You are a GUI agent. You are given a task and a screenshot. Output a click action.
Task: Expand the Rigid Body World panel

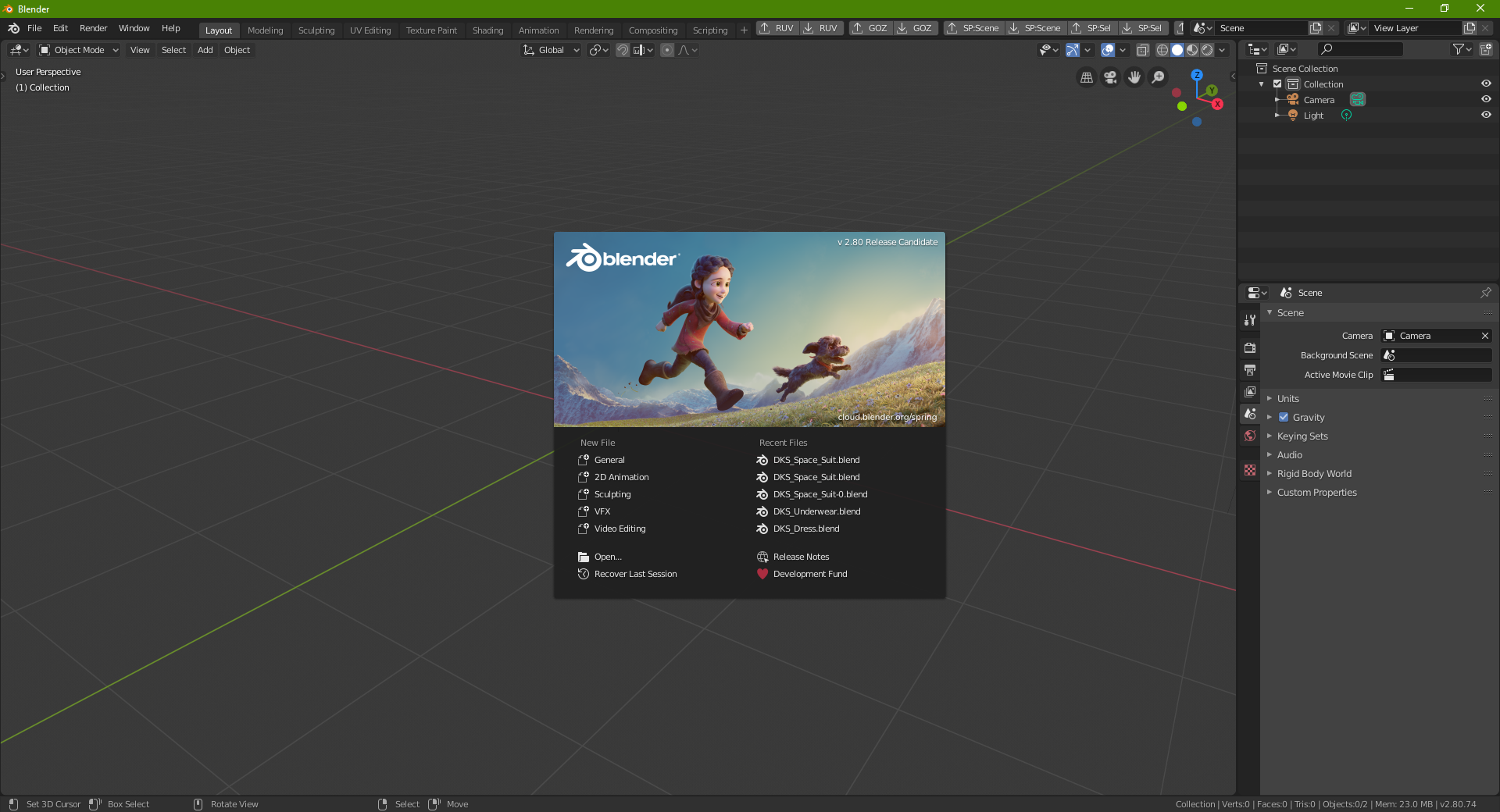[1314, 473]
